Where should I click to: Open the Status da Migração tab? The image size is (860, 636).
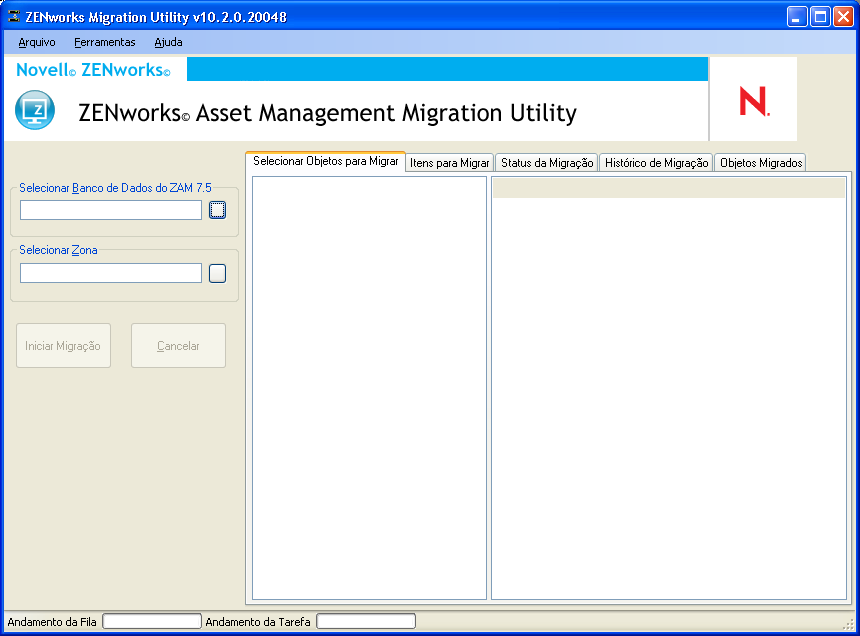click(547, 163)
